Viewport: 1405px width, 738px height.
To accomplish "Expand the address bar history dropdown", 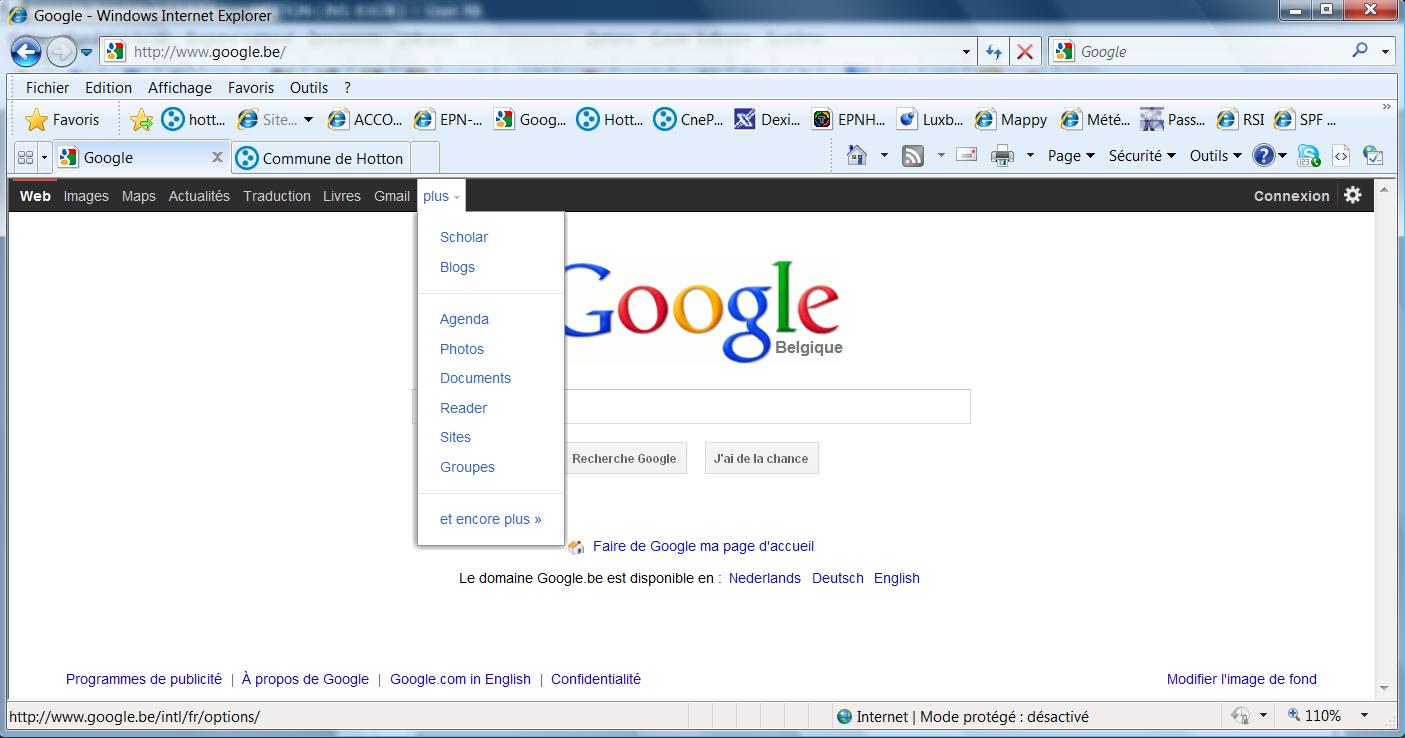I will tap(966, 52).
